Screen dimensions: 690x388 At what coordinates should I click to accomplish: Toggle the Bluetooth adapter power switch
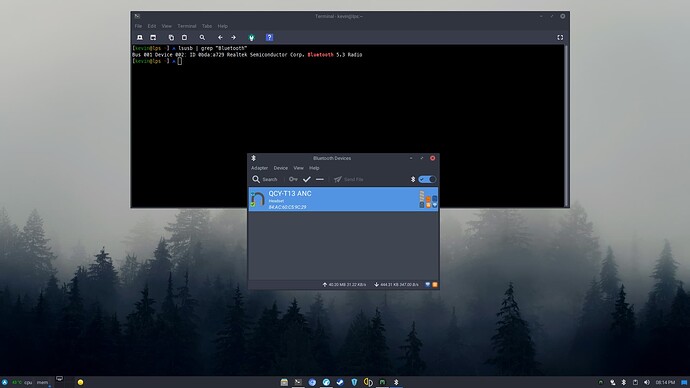[x=427, y=179]
